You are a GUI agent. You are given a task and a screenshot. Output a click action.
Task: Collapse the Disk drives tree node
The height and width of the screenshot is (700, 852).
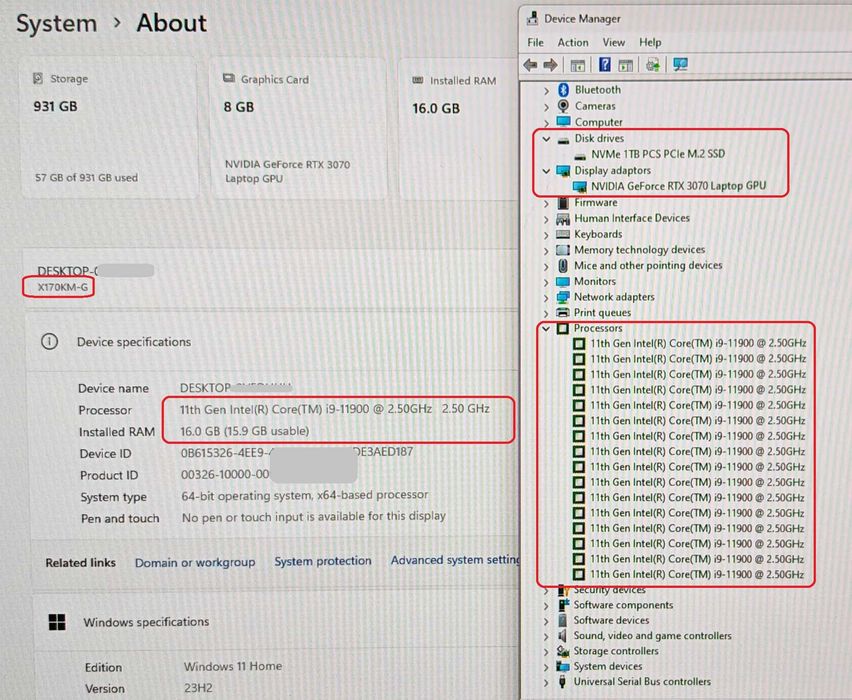pos(546,139)
